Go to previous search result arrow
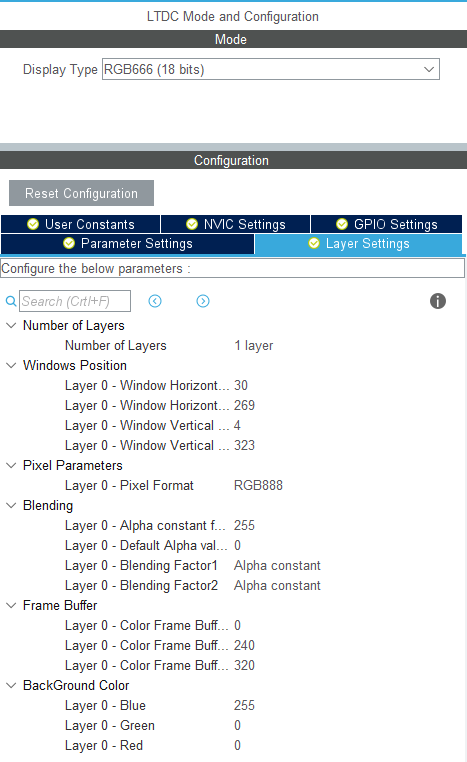467x762 pixels. [155, 301]
